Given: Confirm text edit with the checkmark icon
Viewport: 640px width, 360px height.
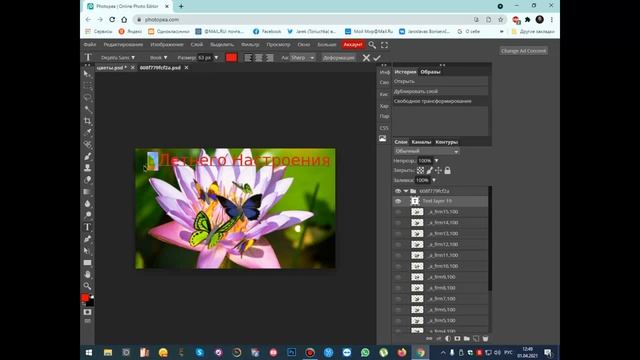Looking at the screenshot, I should tap(377, 58).
